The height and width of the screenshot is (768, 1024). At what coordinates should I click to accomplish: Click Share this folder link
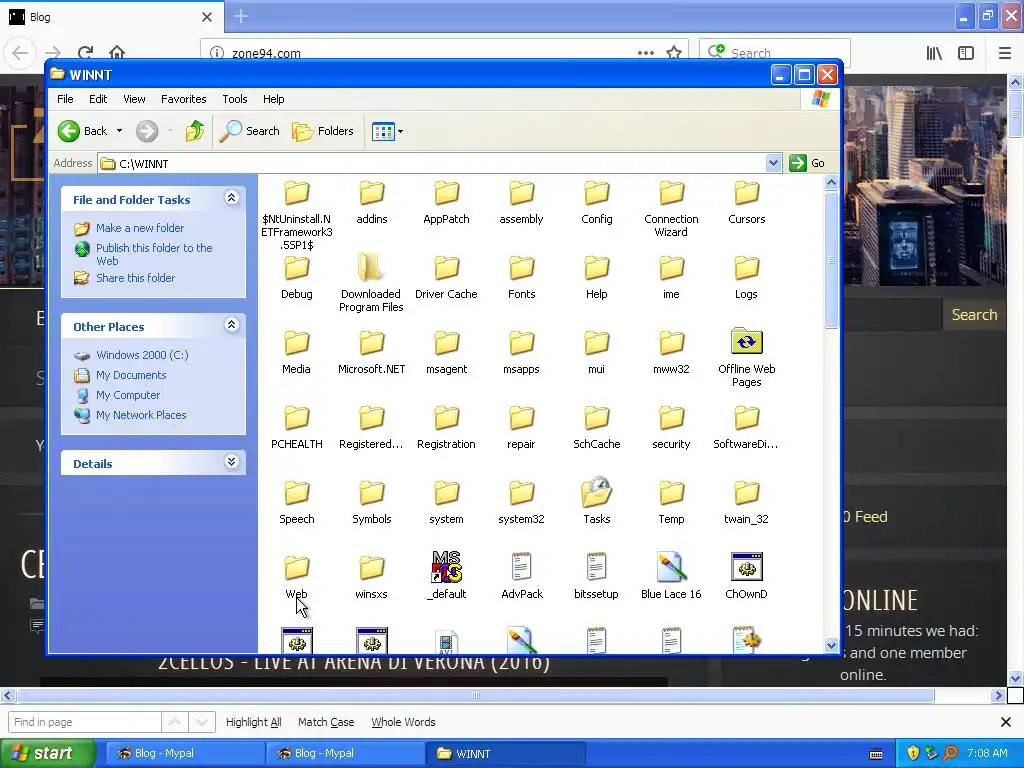136,278
